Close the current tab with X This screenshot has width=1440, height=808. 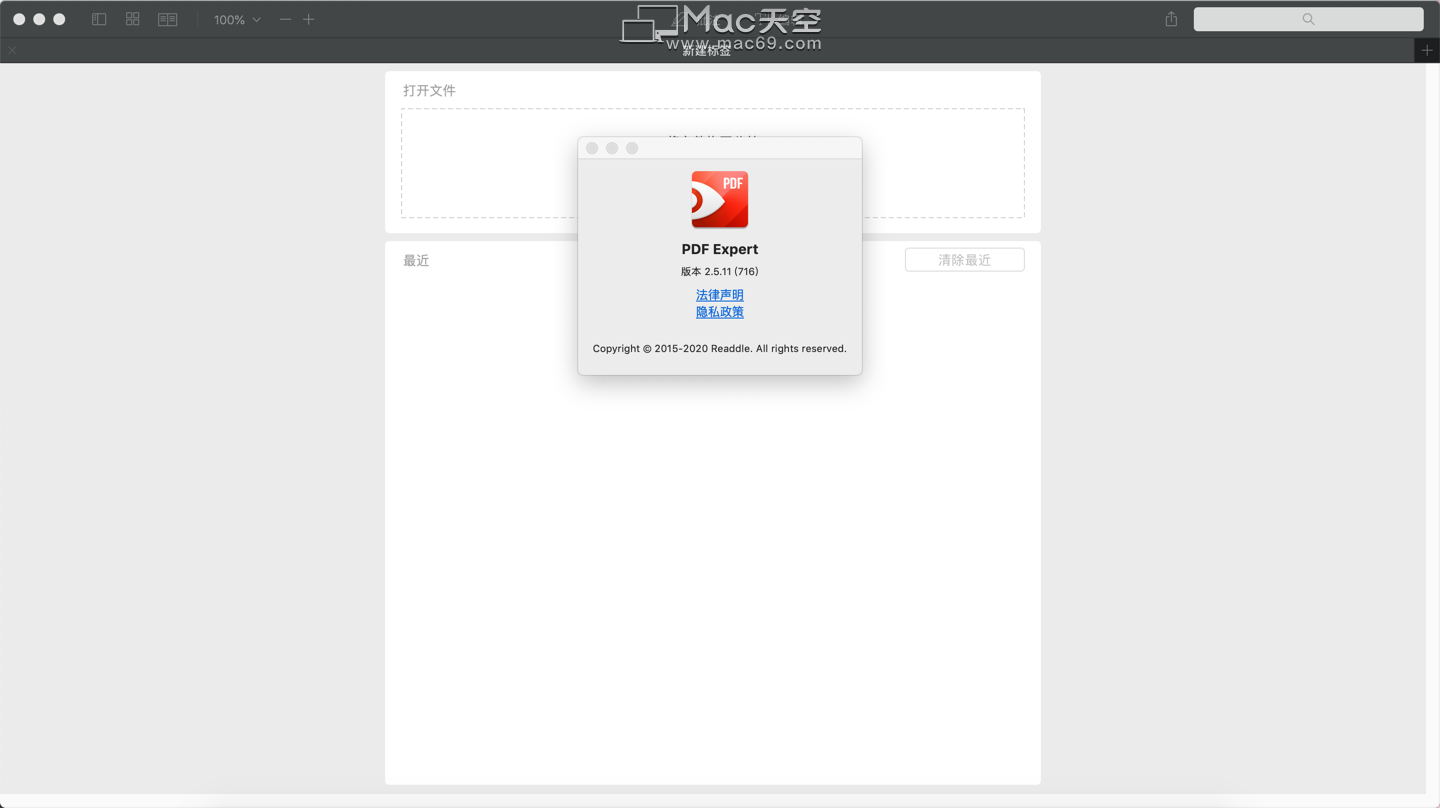pos(12,50)
